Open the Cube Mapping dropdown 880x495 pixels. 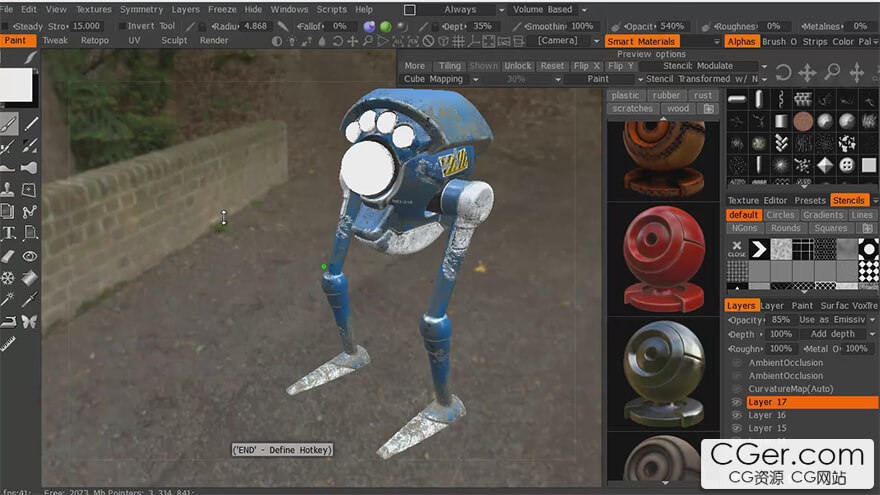(x=441, y=79)
